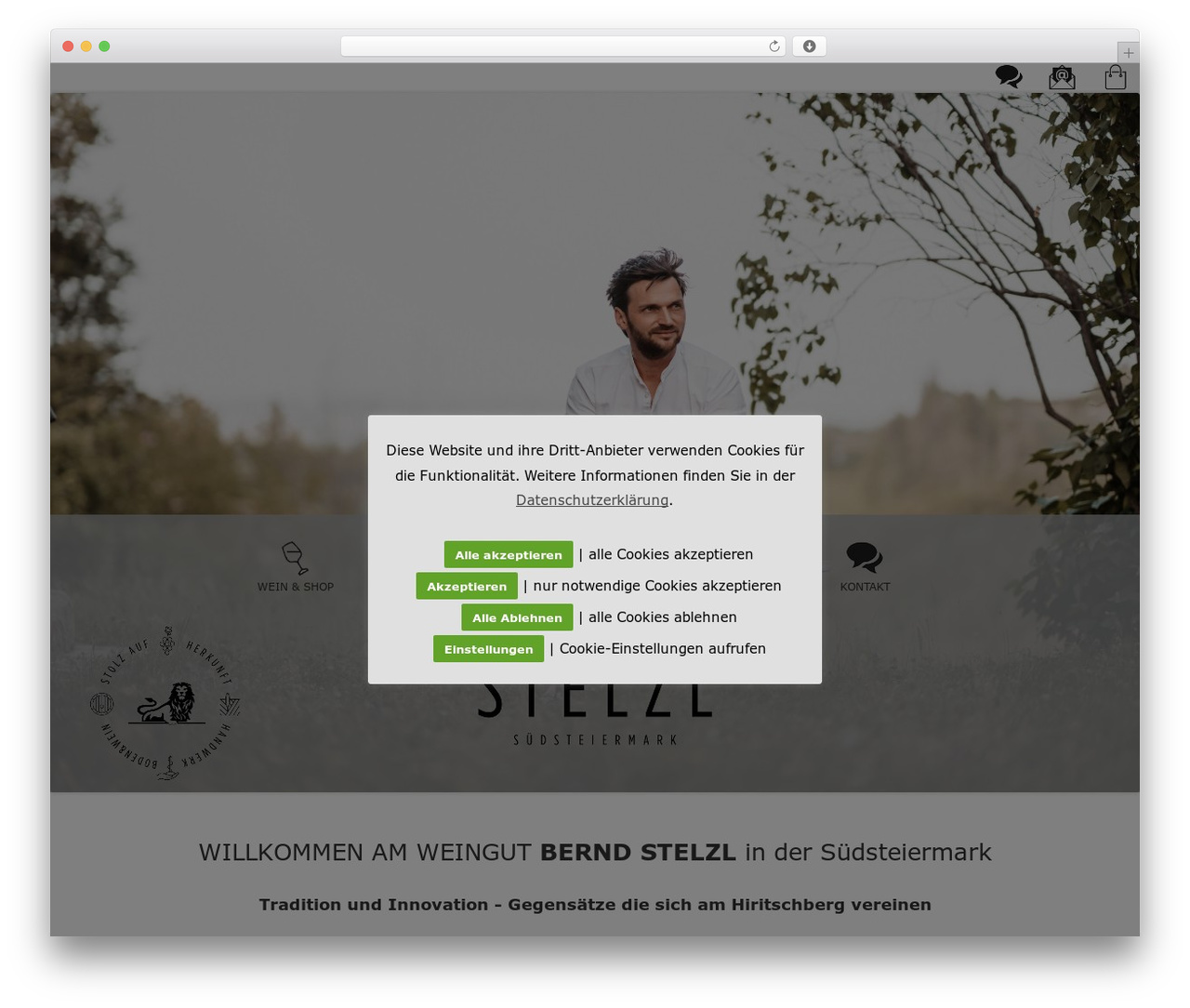Screen dimensions: 1190x1008
Task: Click the text "Cookie-Einstellungen aufrufen"
Action: [663, 649]
